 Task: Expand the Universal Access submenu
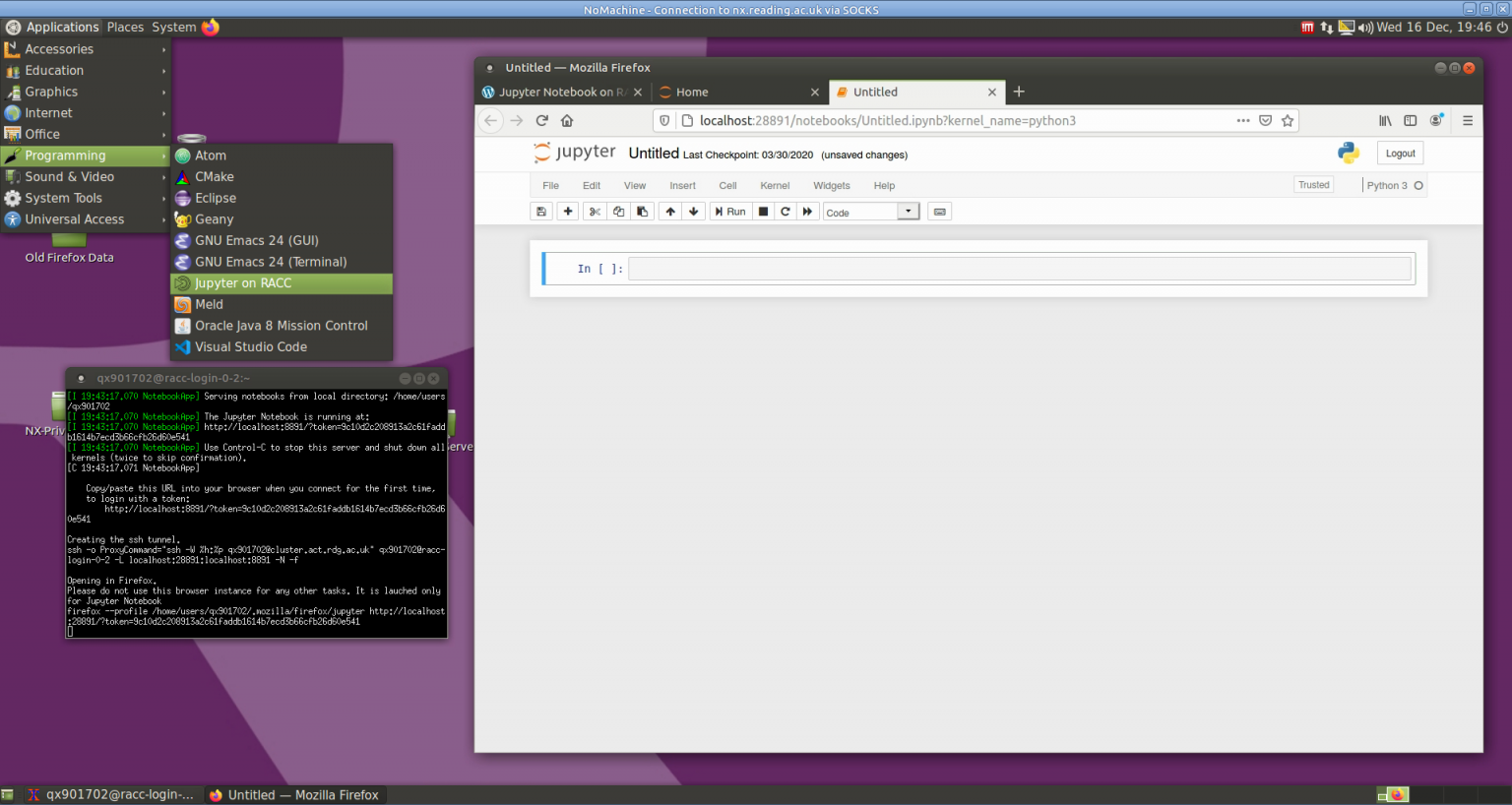[85, 219]
